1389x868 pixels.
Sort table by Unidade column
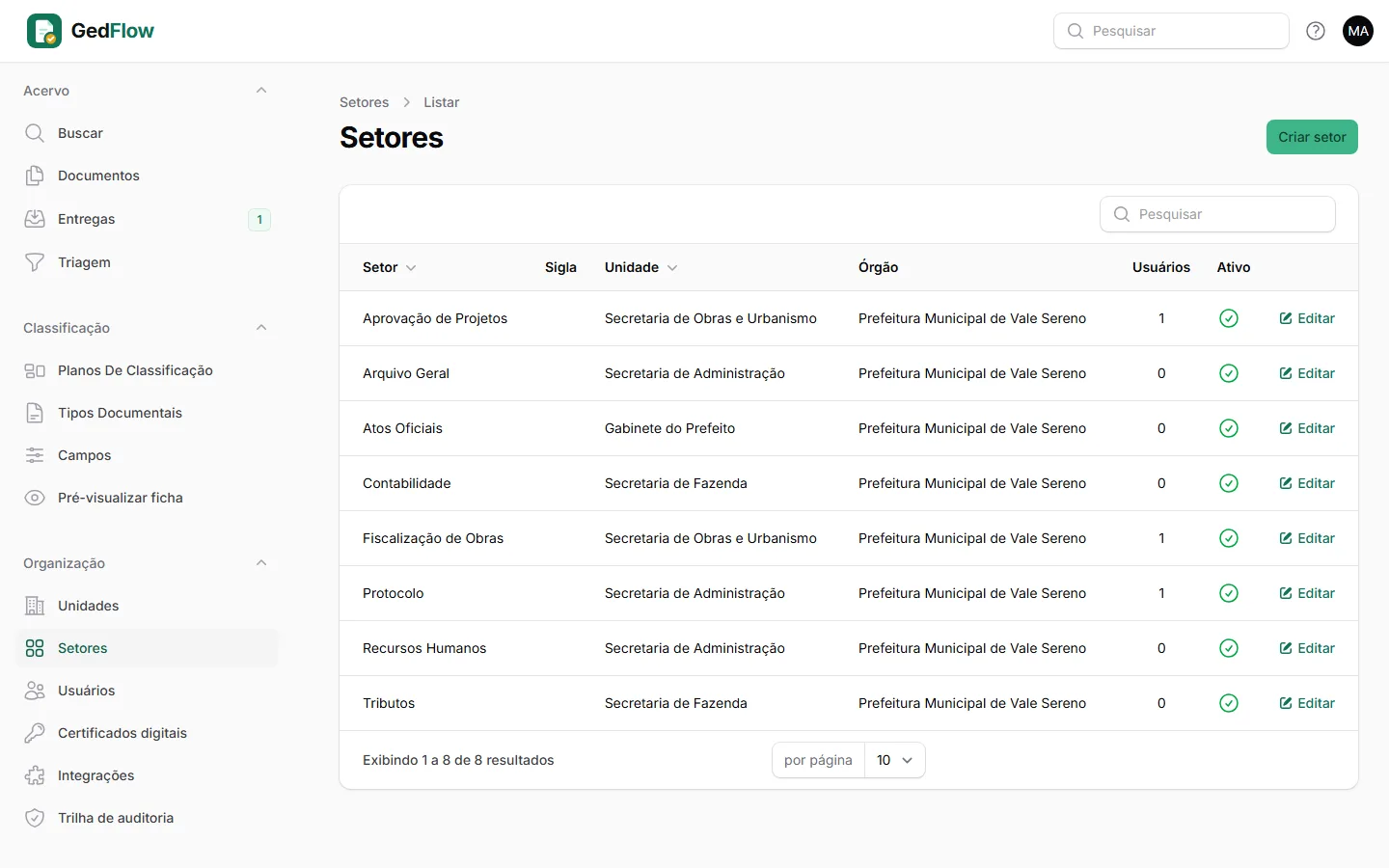[641, 267]
